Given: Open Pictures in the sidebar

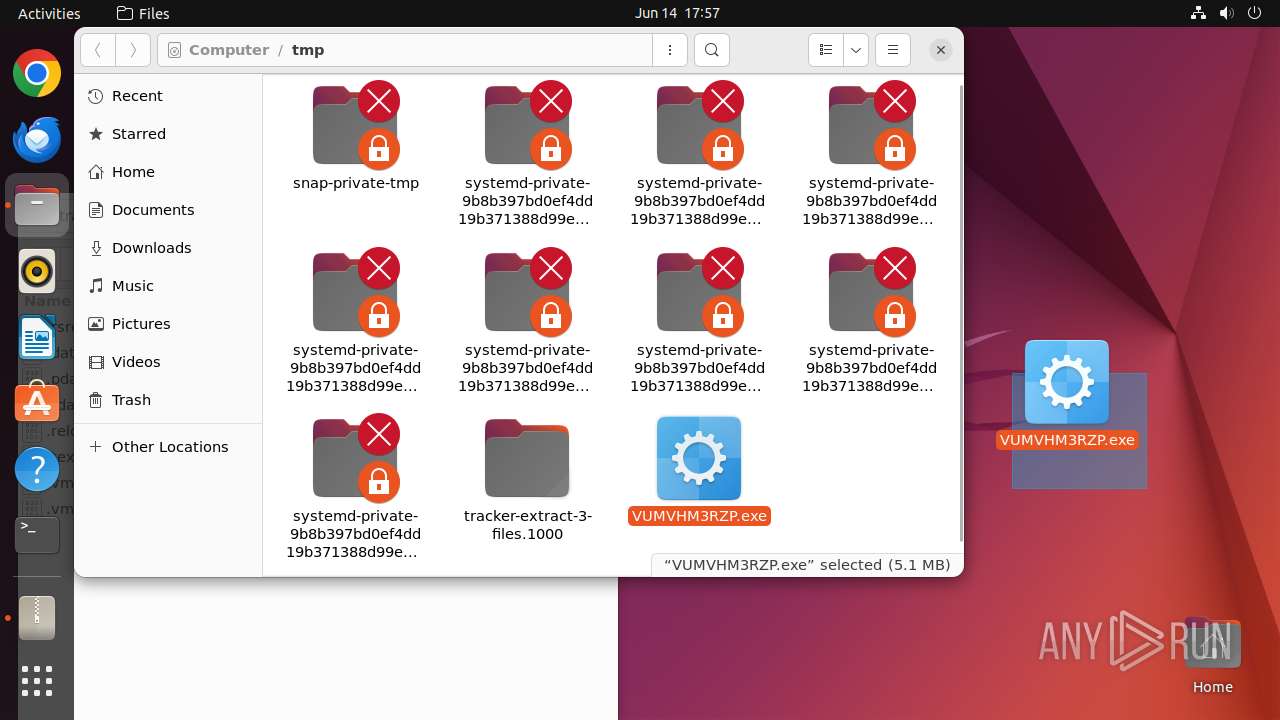Looking at the screenshot, I should coord(168,324).
